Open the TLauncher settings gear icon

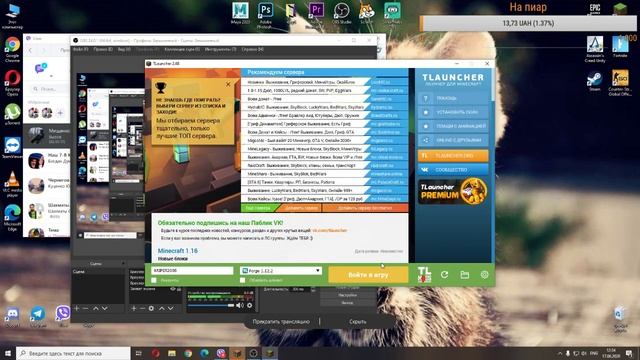click(484, 275)
